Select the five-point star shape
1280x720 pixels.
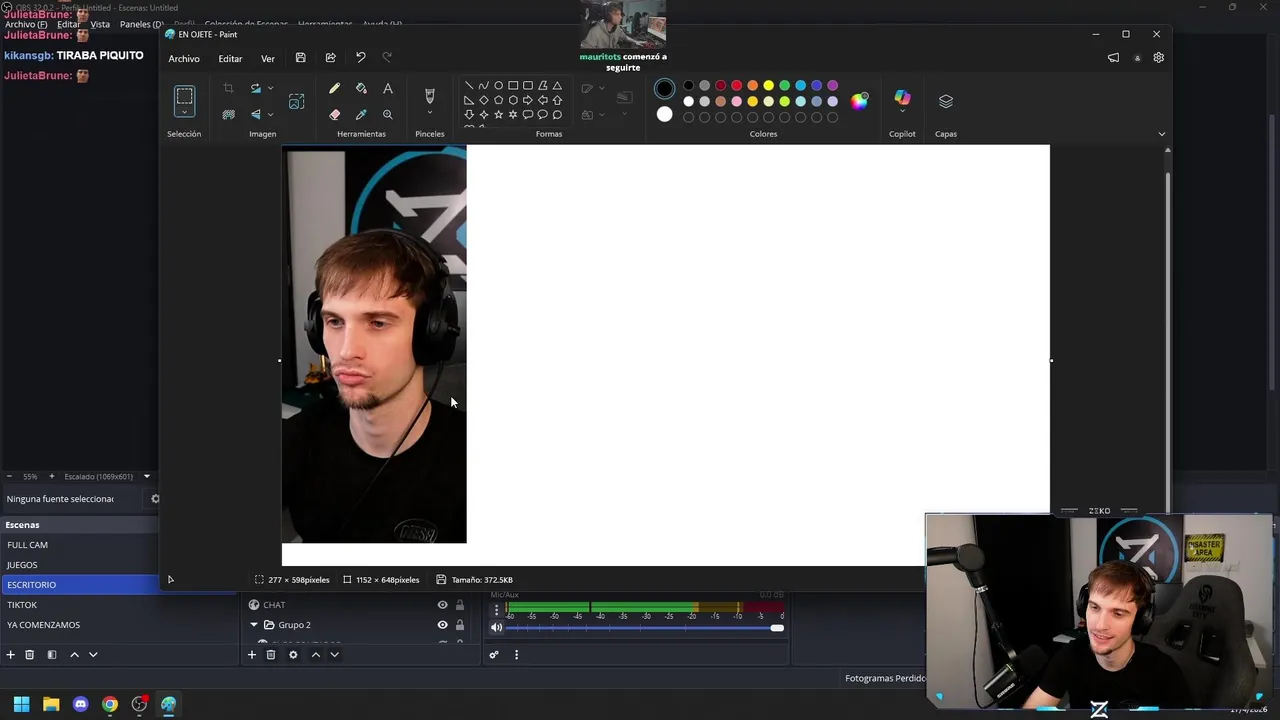click(498, 115)
